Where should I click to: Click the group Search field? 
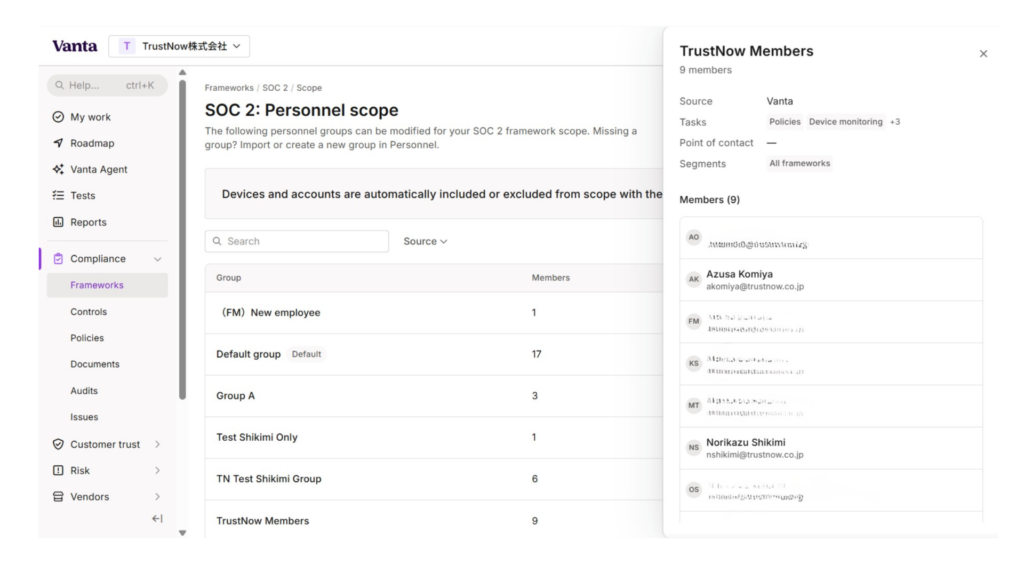(297, 241)
